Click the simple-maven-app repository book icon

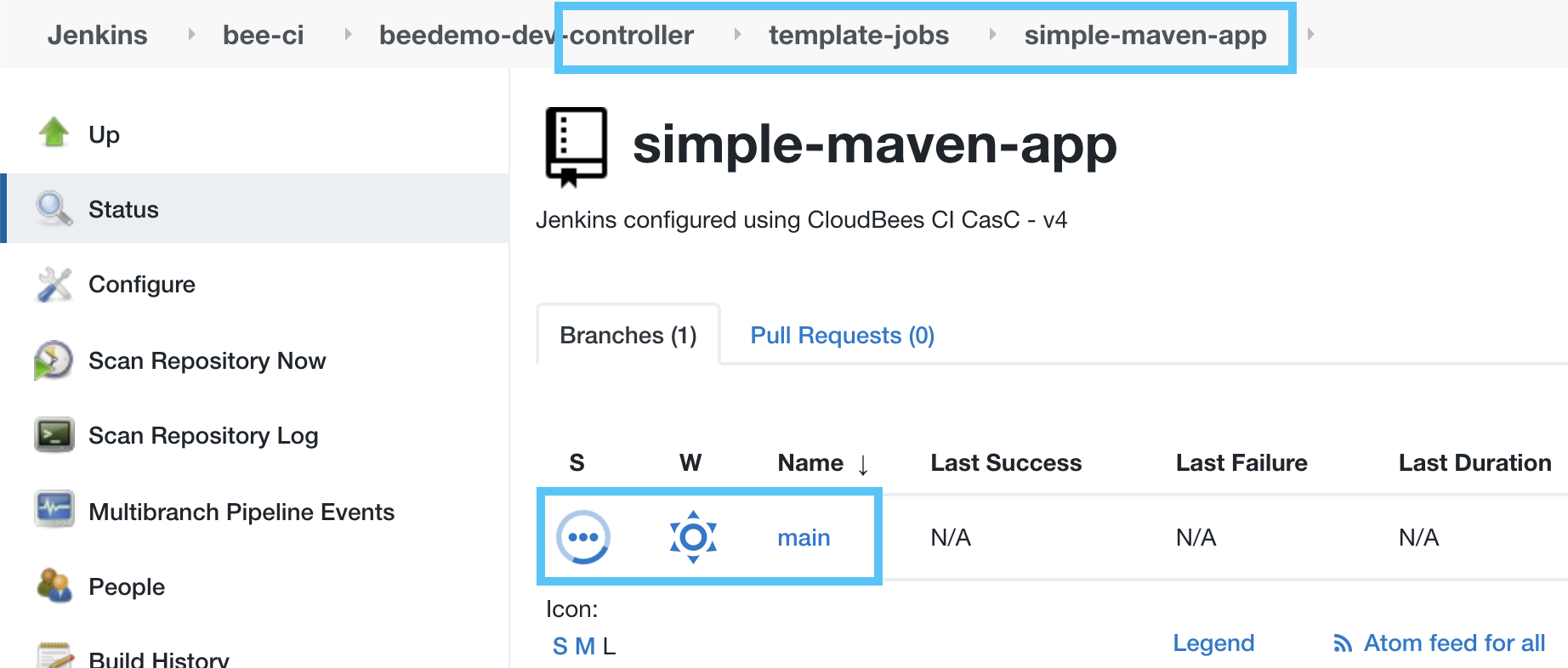click(x=577, y=146)
